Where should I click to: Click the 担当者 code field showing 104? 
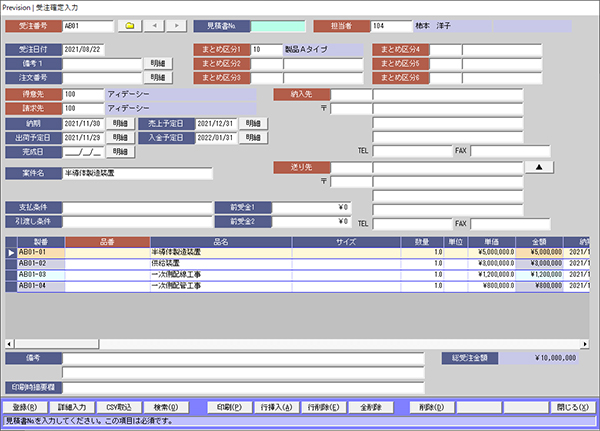click(391, 26)
